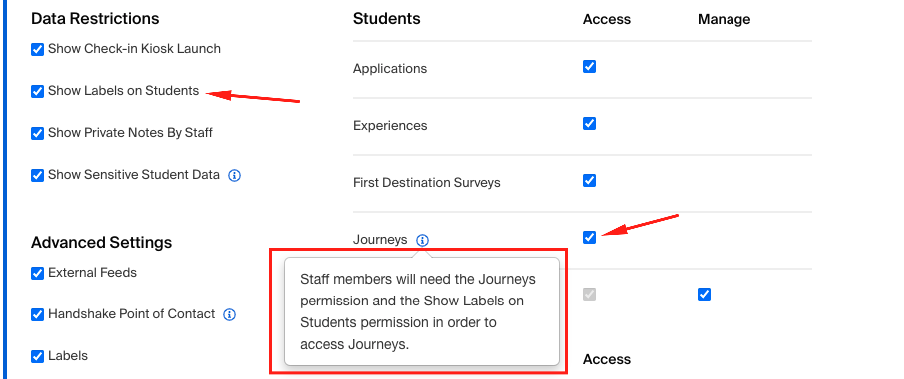Uncheck Show Check-in Kiosk Launch
Screen dimensions: 904x379
click(x=37, y=50)
